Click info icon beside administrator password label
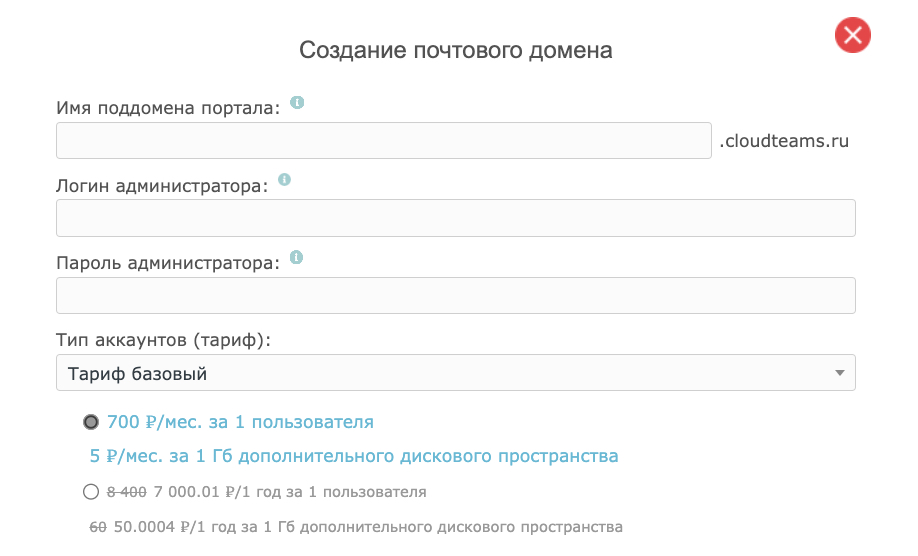This screenshot has width=918, height=556. (x=296, y=258)
